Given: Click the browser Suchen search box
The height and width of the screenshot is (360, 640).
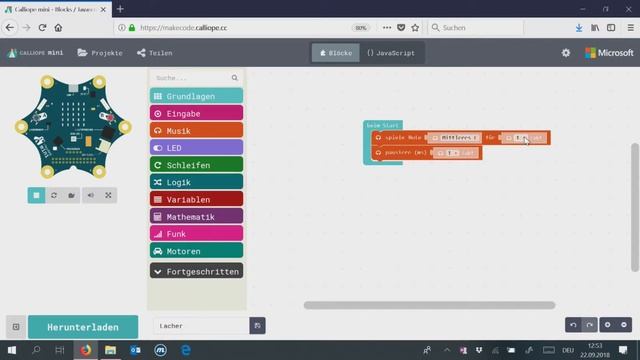Looking at the screenshot, I should pos(476,28).
